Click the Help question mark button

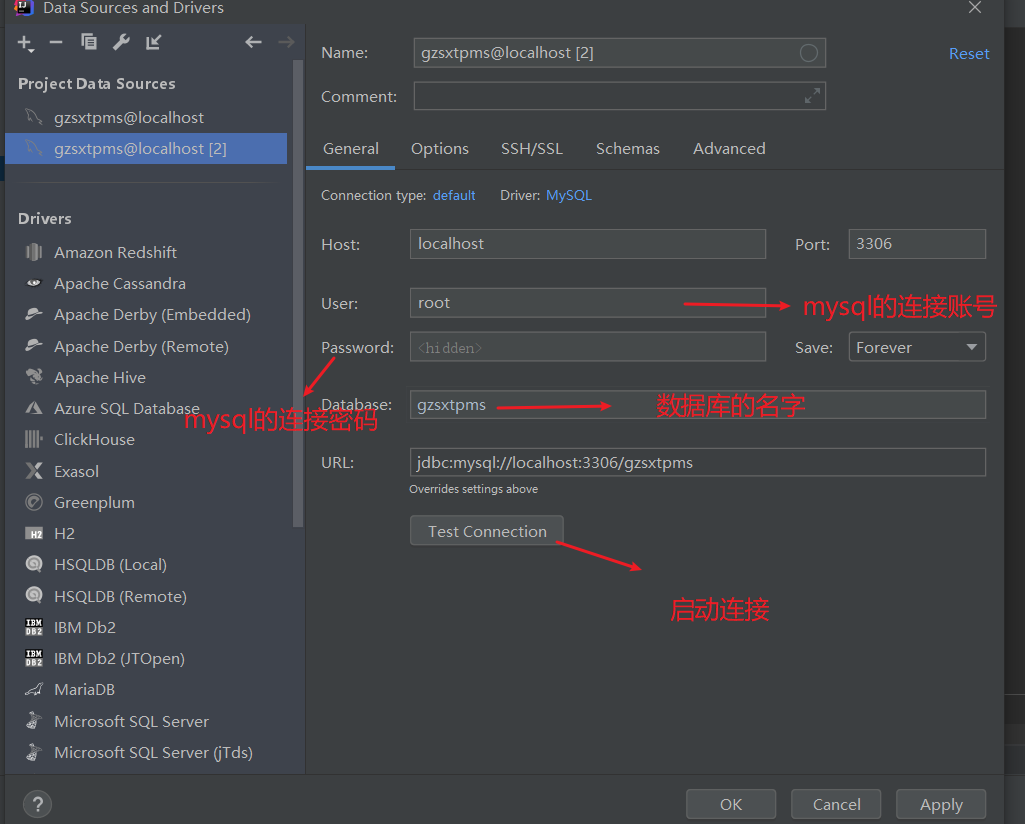pos(37,804)
